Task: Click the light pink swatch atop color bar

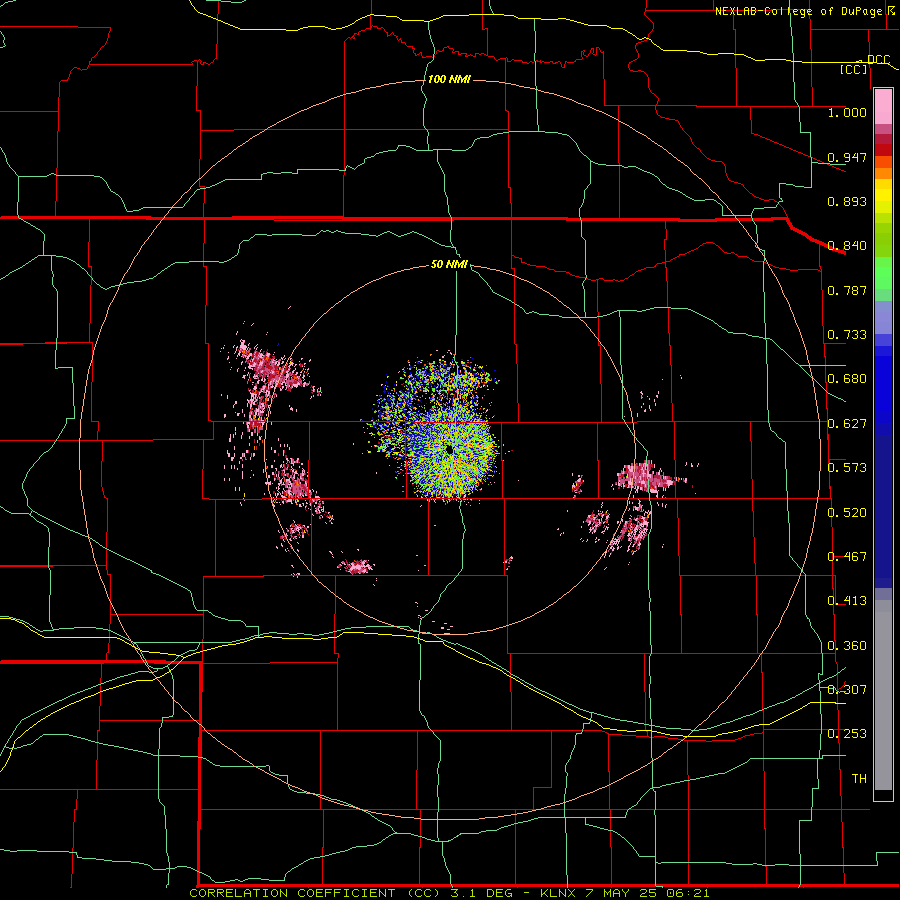Action: tap(883, 107)
